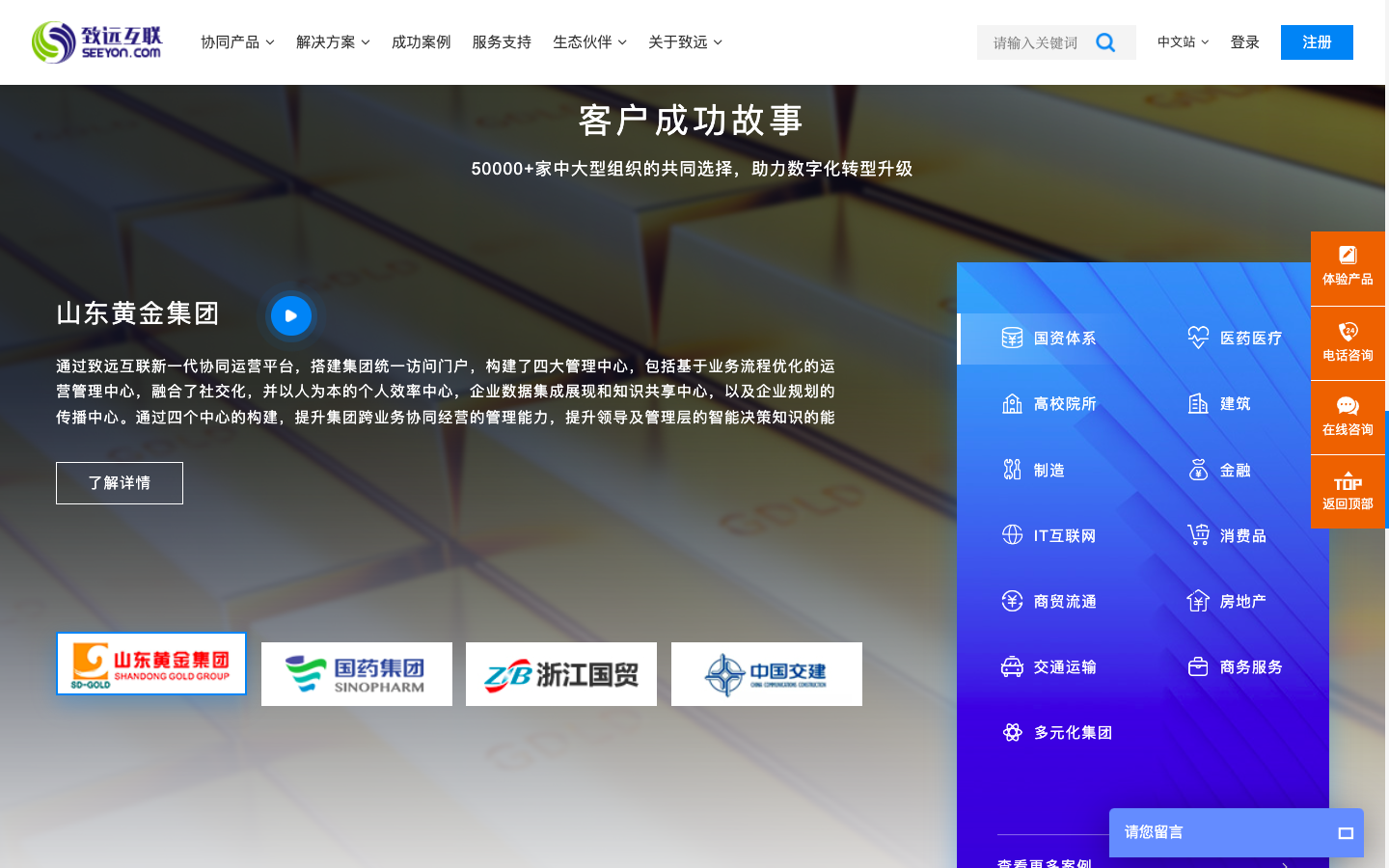Image resolution: width=1389 pixels, height=868 pixels.
Task: Click the 消费品 shopping cart icon
Action: [1198, 535]
